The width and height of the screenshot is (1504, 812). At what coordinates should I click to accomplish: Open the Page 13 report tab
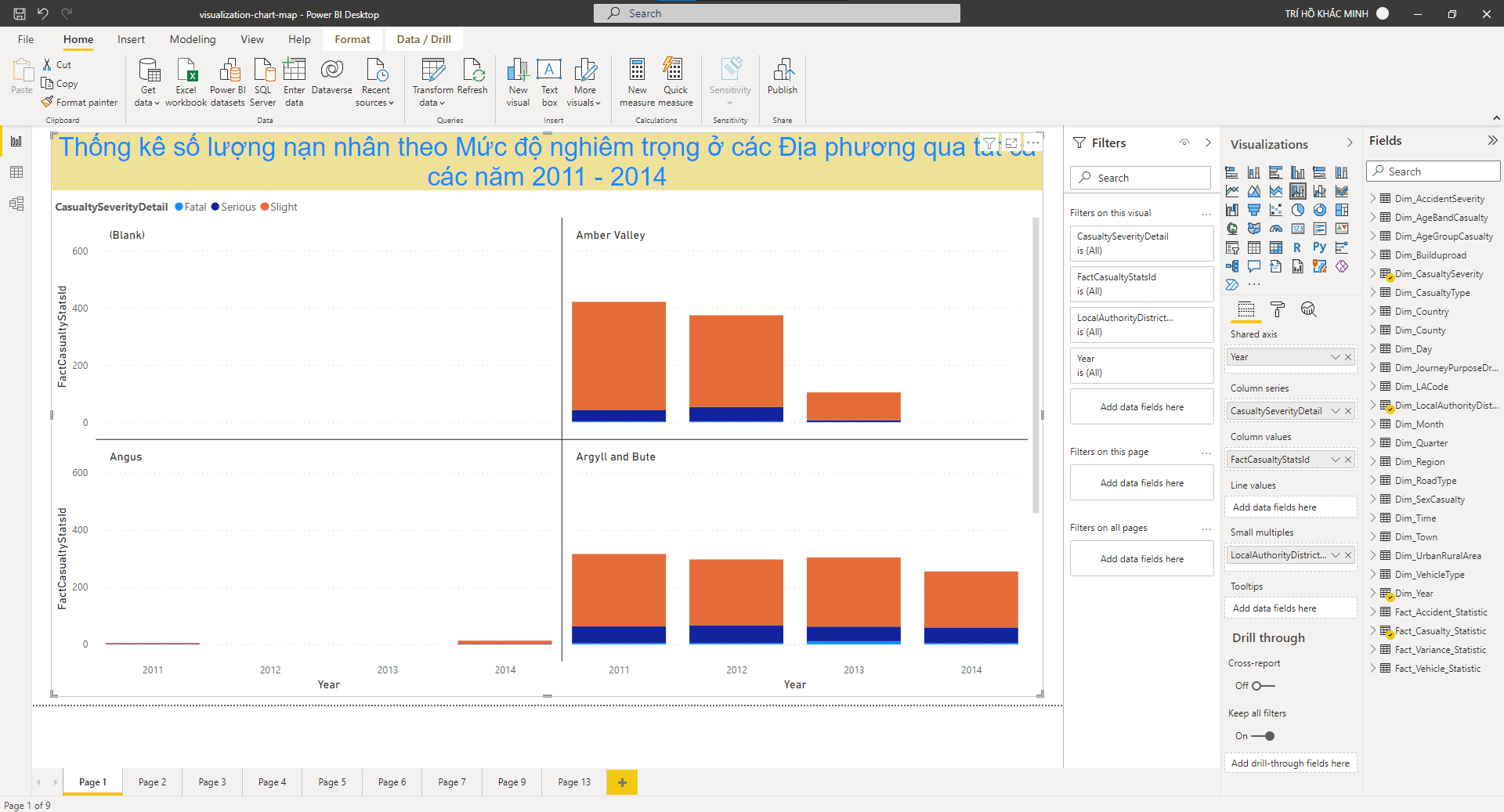coord(574,782)
